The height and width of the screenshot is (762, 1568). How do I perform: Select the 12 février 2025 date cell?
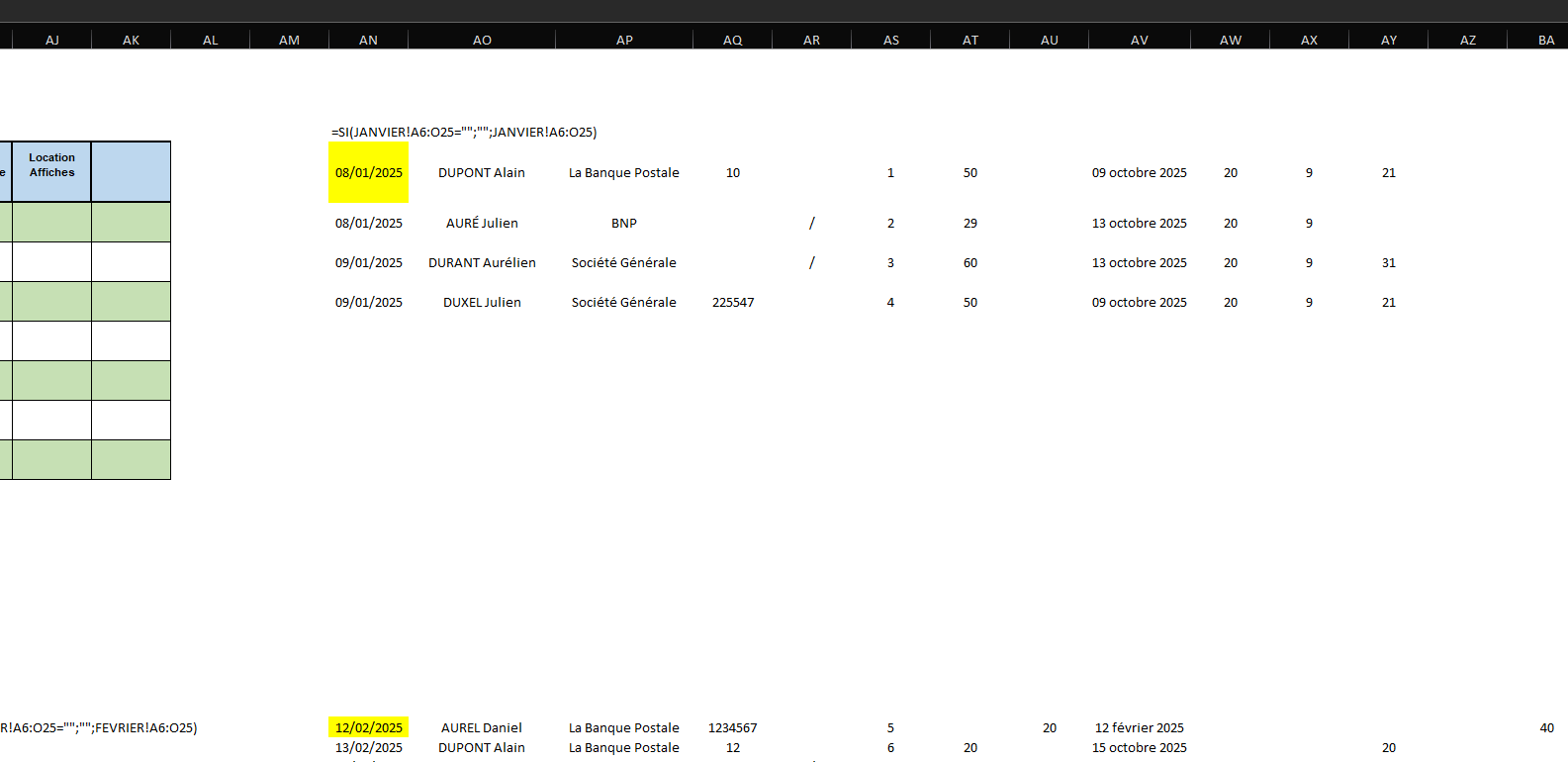coord(1139,727)
